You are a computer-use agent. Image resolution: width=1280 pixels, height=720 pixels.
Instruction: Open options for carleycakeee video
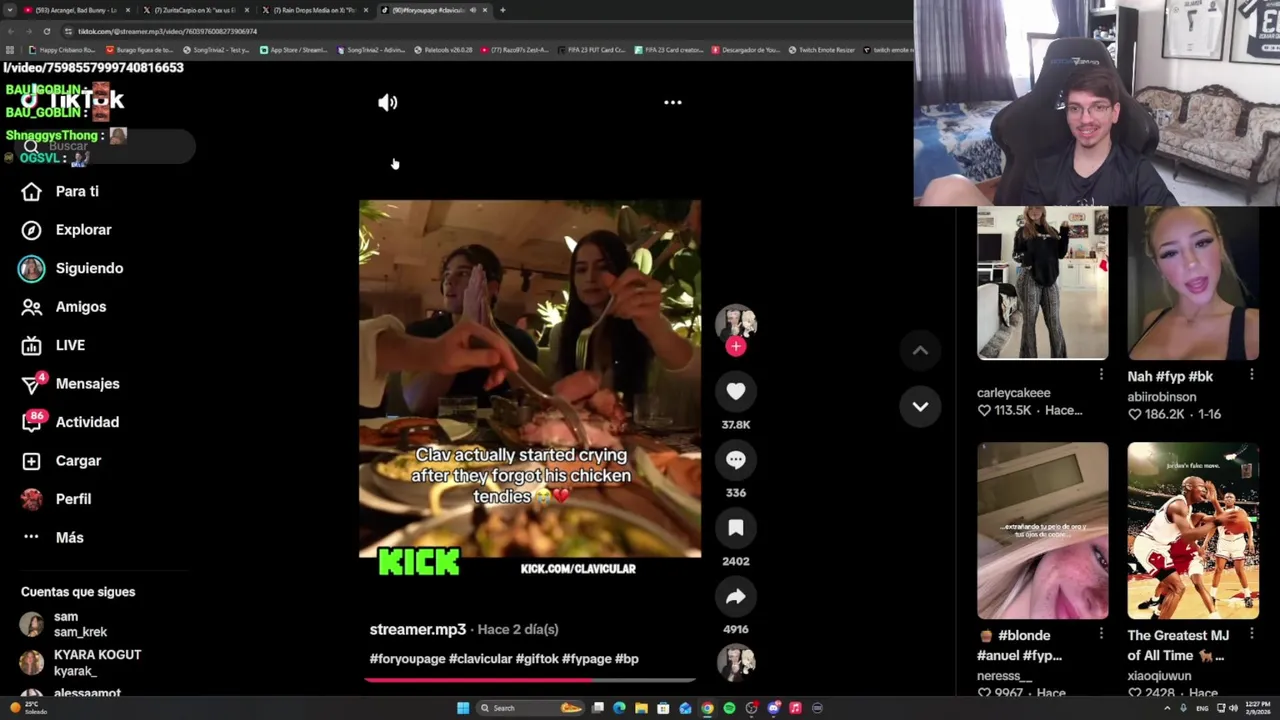point(1101,374)
